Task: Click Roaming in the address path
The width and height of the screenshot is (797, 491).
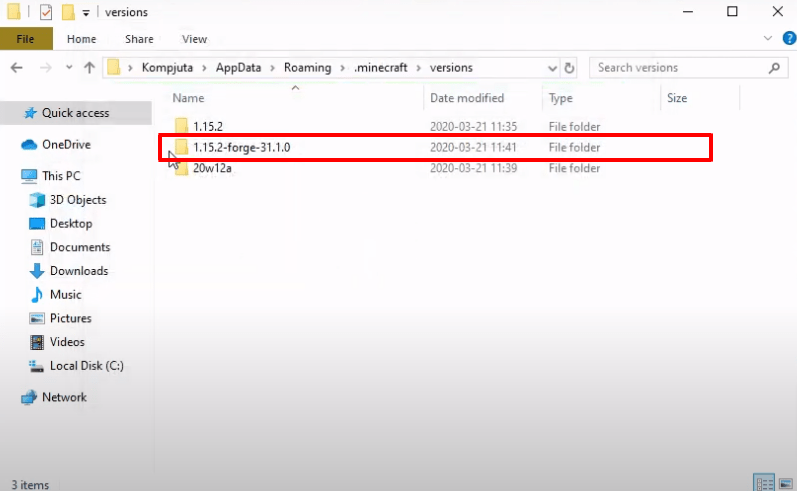Action: (x=308, y=68)
